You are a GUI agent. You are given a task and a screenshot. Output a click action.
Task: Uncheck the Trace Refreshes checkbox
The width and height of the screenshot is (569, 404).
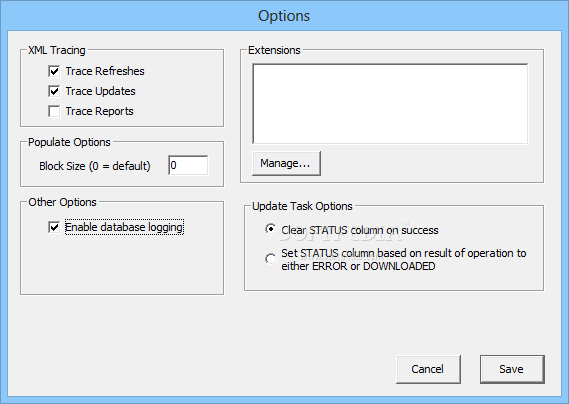pyautogui.click(x=54, y=71)
